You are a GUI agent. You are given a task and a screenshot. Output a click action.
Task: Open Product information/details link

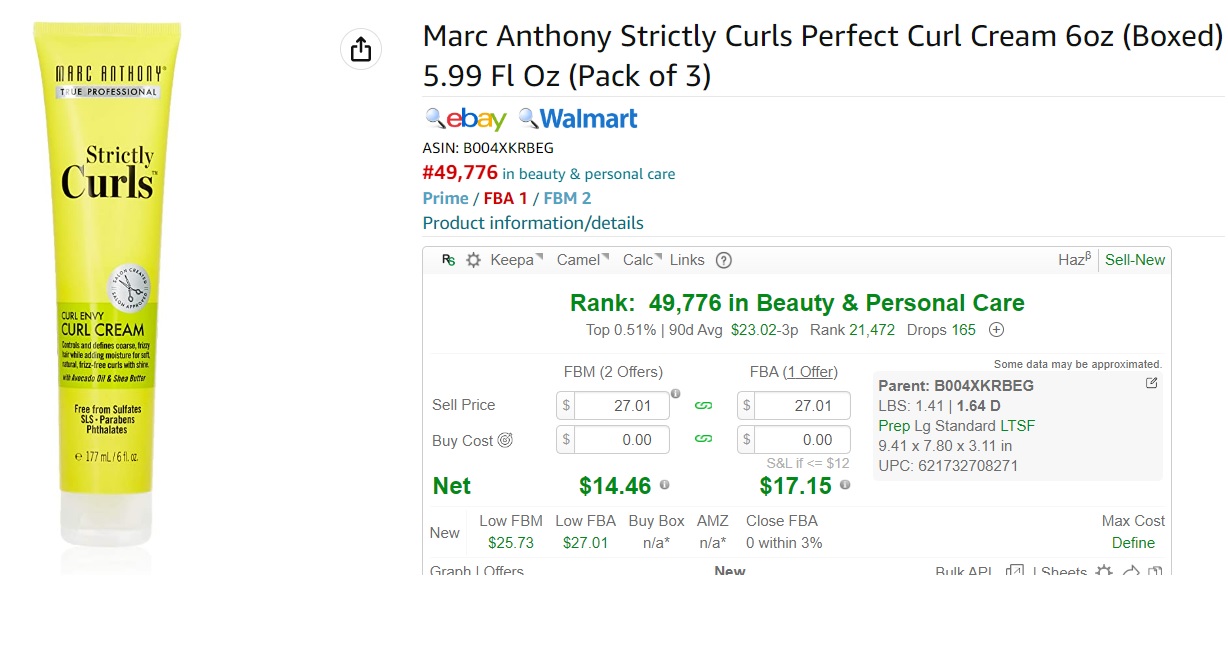click(x=533, y=223)
